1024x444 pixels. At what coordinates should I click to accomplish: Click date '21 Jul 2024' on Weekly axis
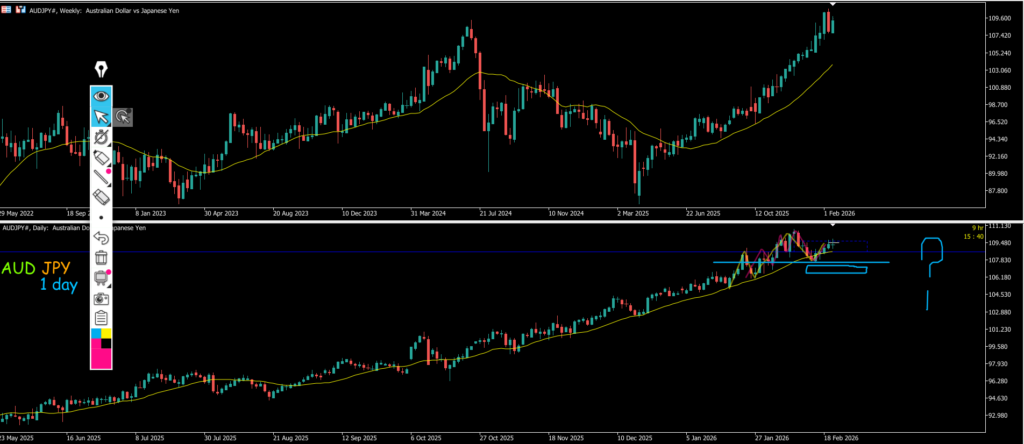495,213
